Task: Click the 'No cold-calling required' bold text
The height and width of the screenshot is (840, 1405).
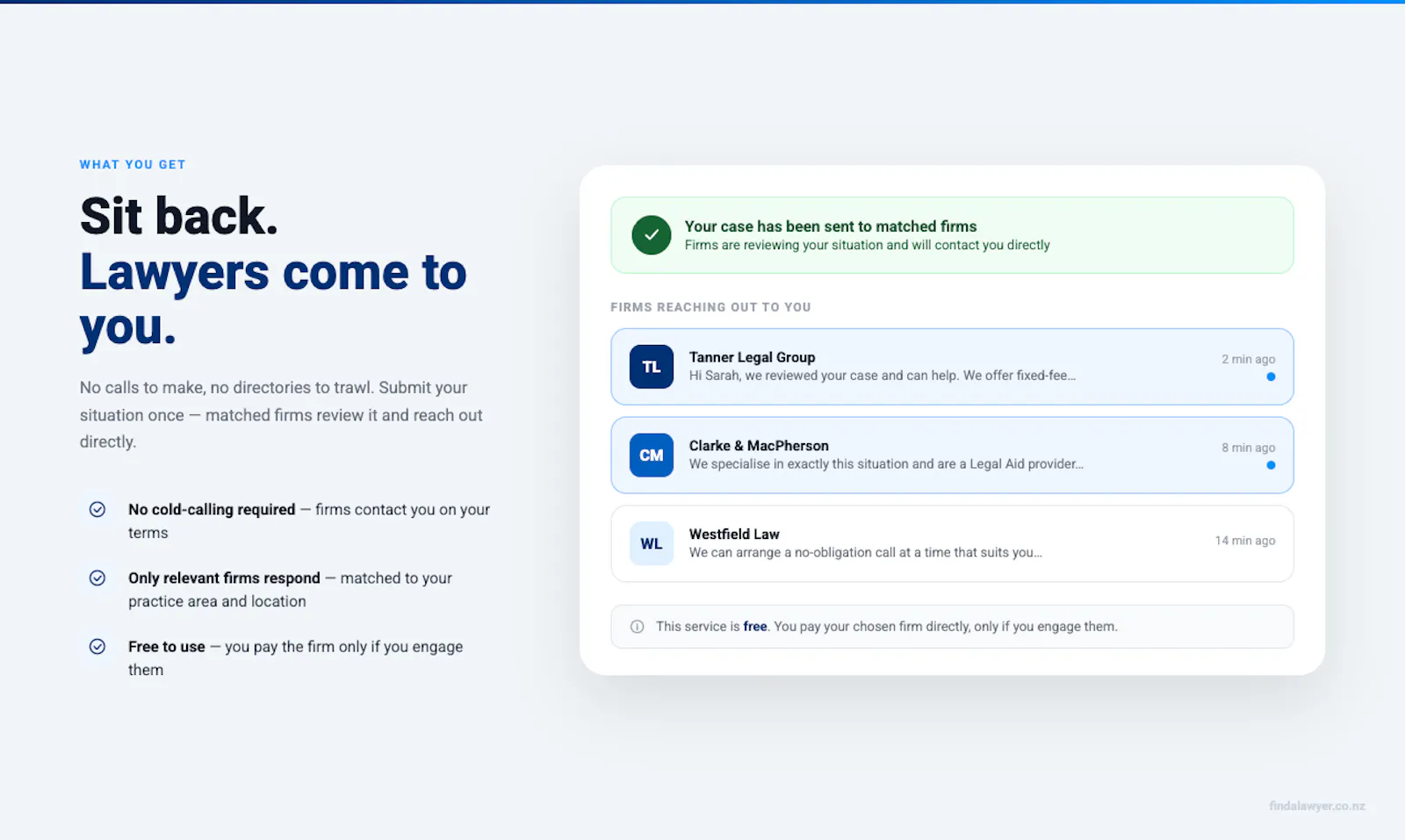Action: tap(212, 509)
